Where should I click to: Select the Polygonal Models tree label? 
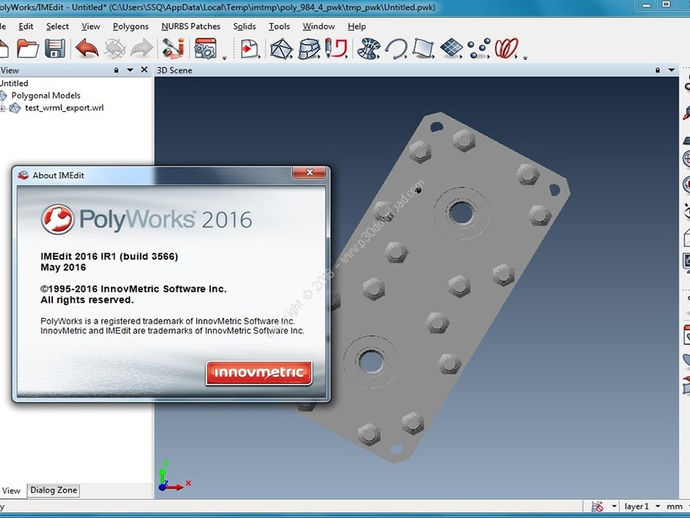(46, 96)
